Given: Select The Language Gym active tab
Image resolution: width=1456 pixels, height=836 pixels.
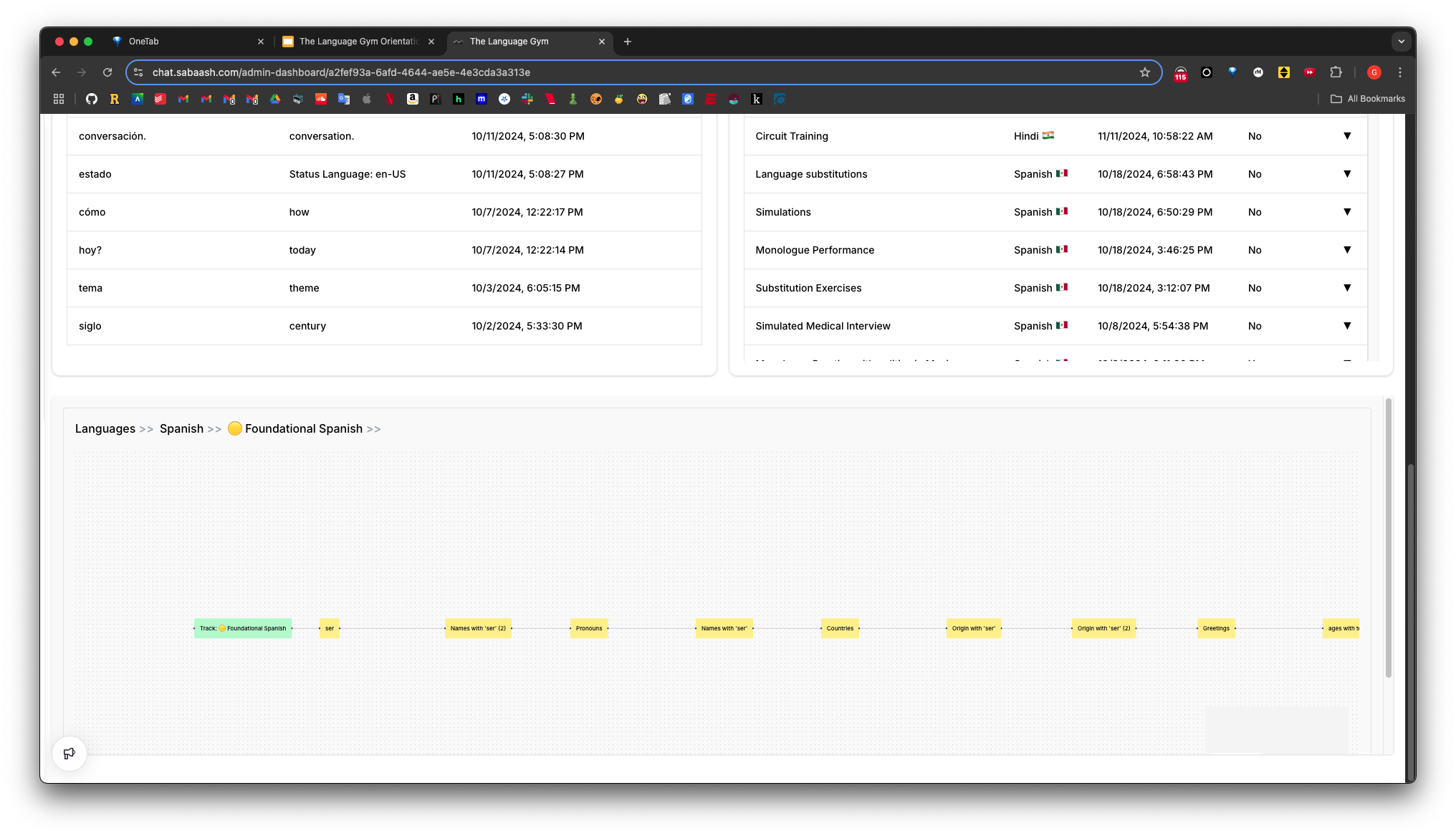Looking at the screenshot, I should [529, 42].
